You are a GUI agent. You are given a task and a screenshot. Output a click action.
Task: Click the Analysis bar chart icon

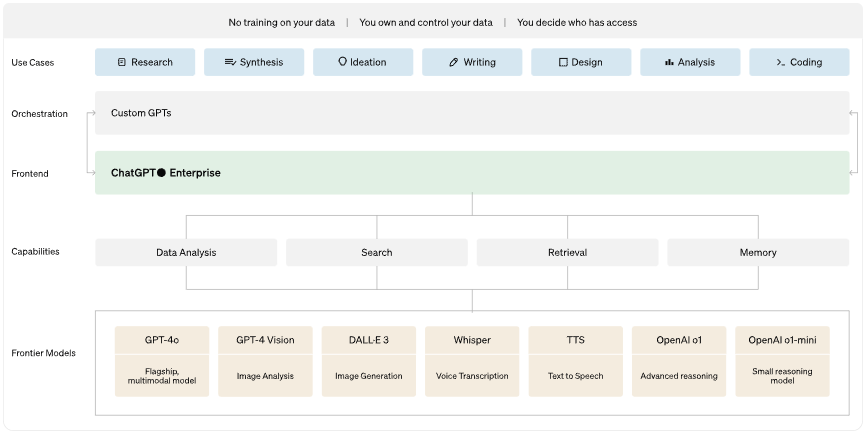pyautogui.click(x=669, y=62)
